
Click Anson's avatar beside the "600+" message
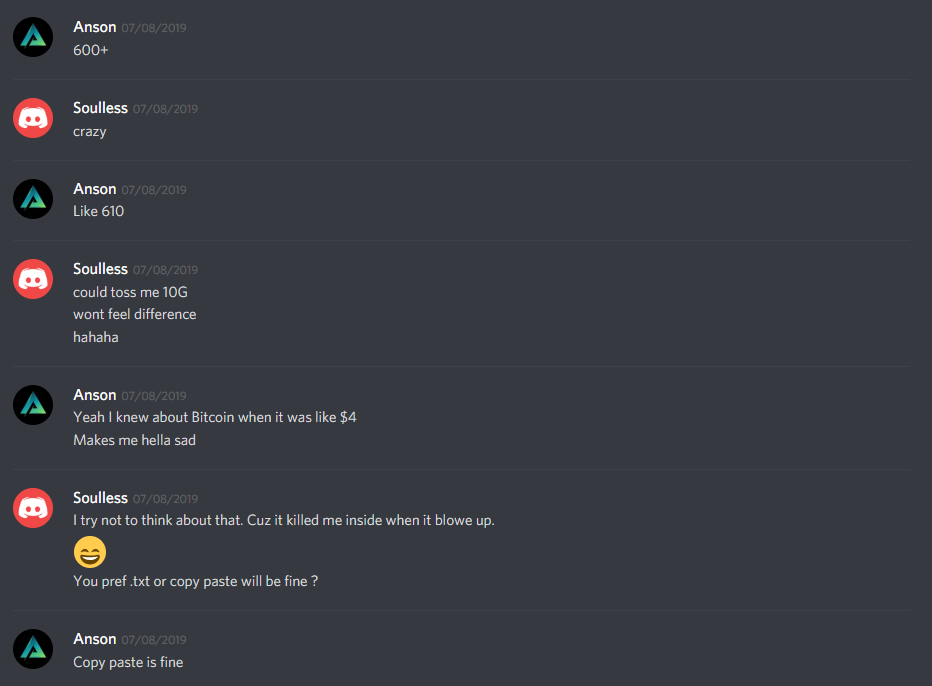pyautogui.click(x=33, y=37)
